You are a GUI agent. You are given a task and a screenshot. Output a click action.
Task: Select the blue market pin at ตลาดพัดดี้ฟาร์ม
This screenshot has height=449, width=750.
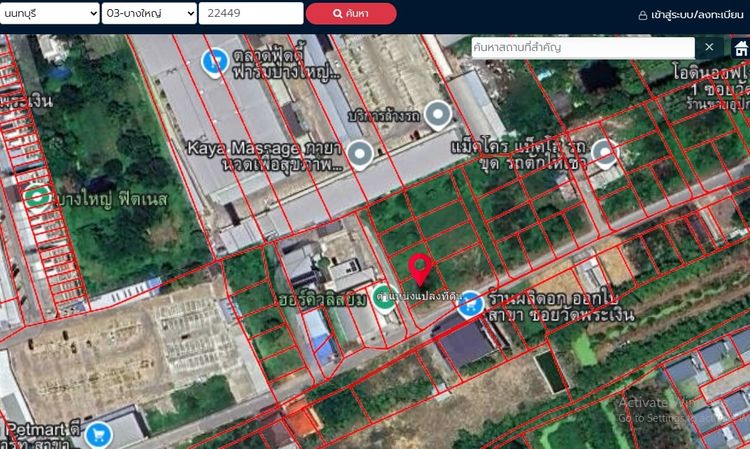(x=214, y=62)
